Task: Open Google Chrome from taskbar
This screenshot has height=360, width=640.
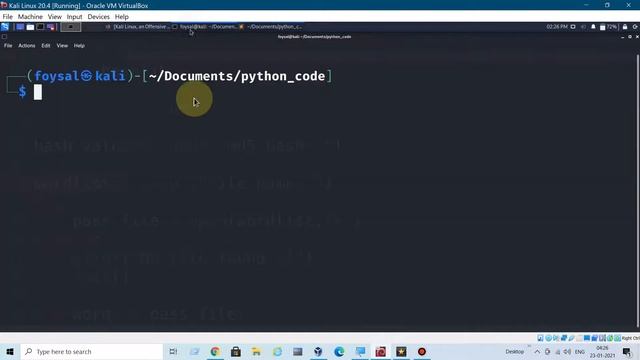Action: point(215,351)
